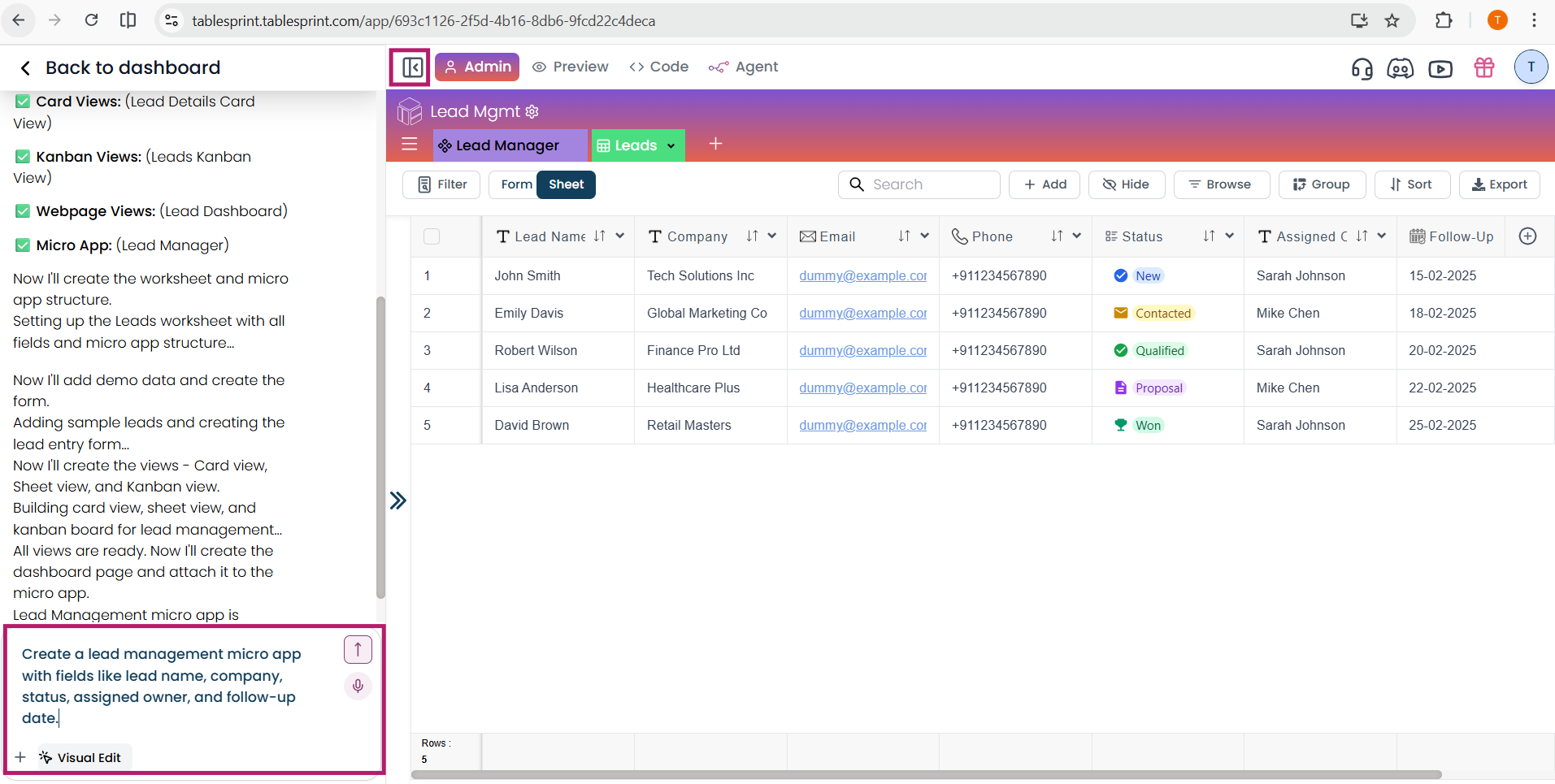Screen dimensions: 1555x784
Task: Open the Code tab
Action: point(659,67)
